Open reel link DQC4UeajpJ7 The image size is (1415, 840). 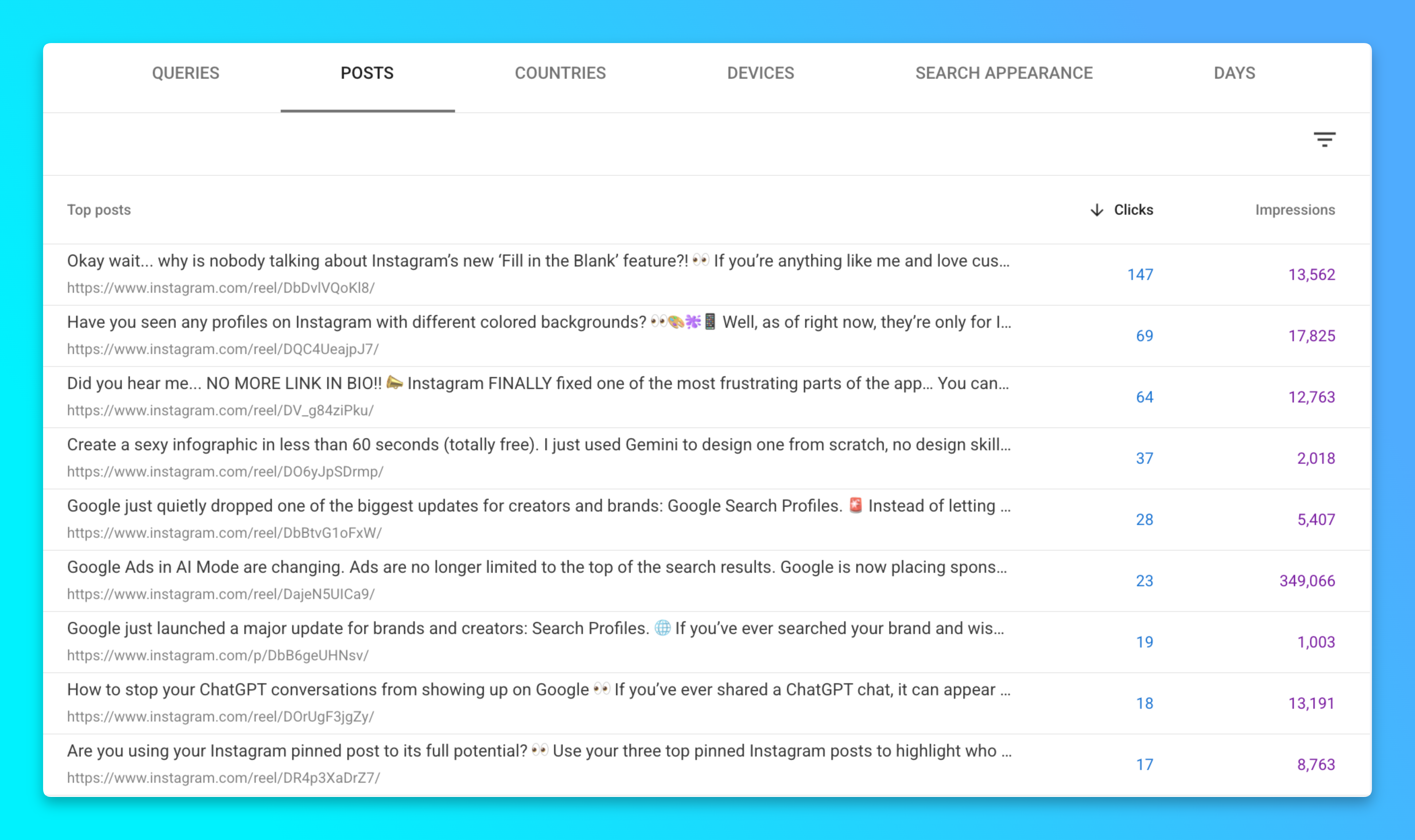coord(222,349)
